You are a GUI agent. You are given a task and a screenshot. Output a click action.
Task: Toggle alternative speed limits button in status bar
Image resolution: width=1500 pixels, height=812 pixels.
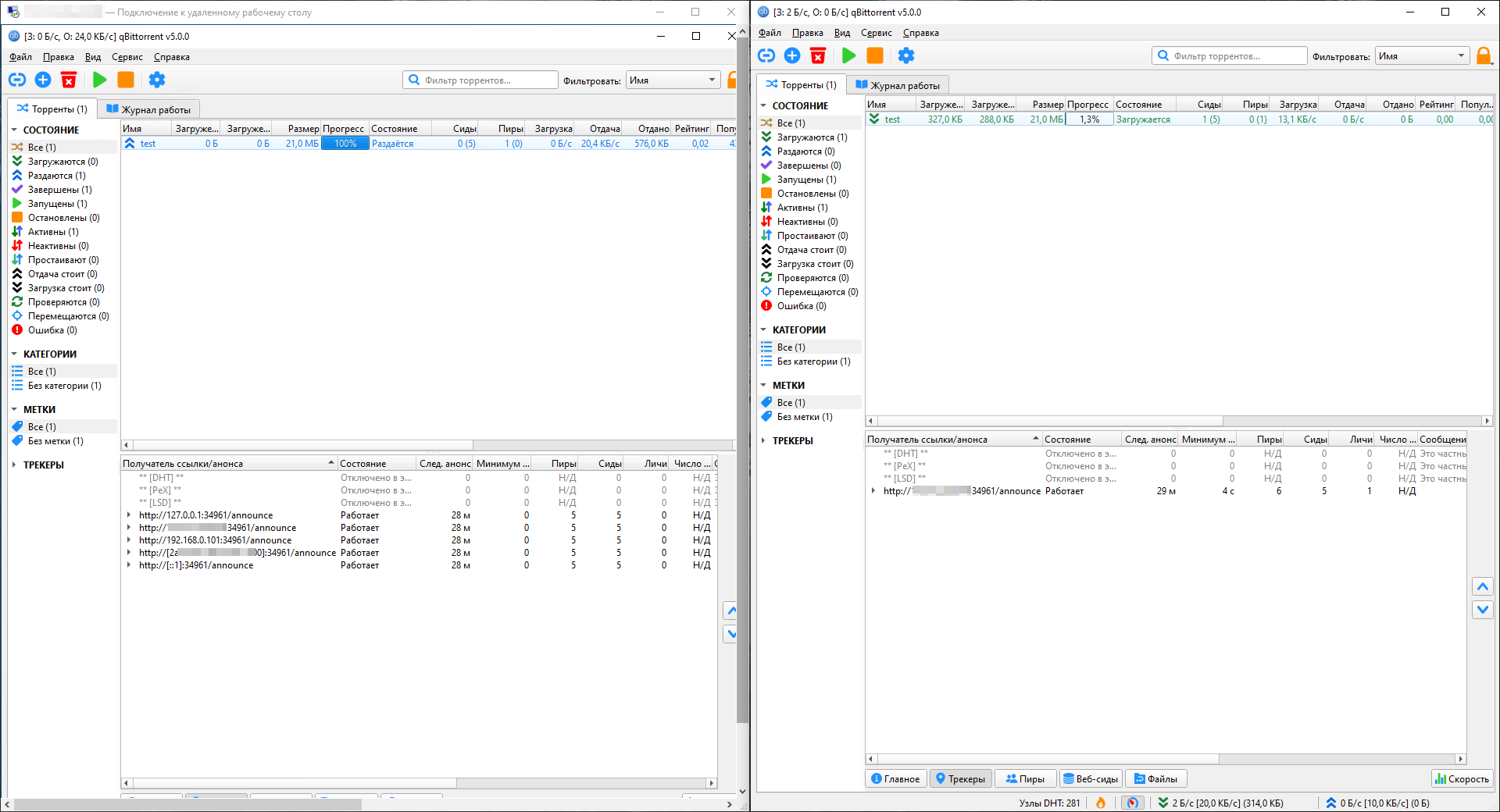pyautogui.click(x=1132, y=803)
